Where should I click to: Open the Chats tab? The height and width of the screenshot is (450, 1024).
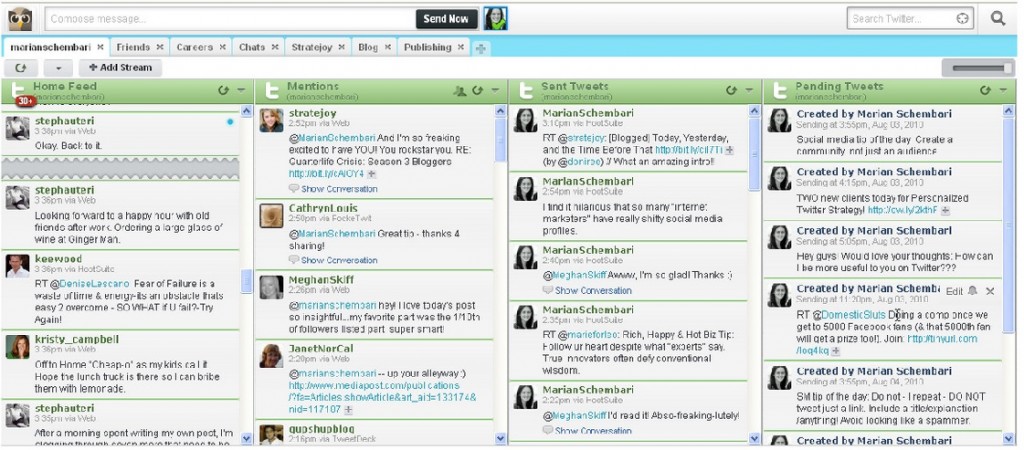coord(251,47)
